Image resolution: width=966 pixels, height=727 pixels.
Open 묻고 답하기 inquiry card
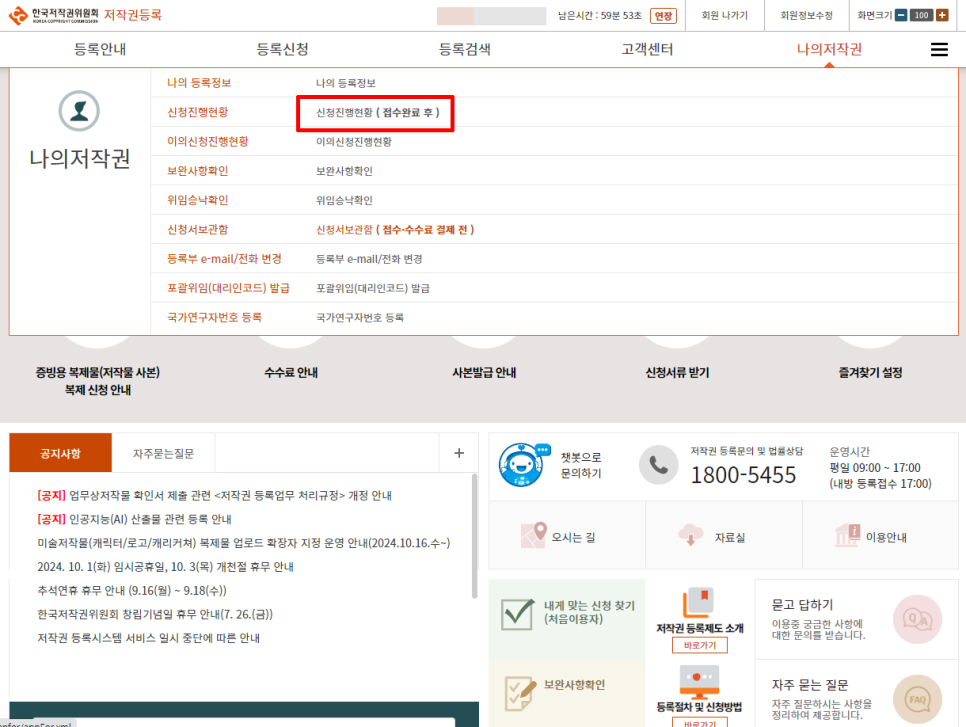click(856, 619)
